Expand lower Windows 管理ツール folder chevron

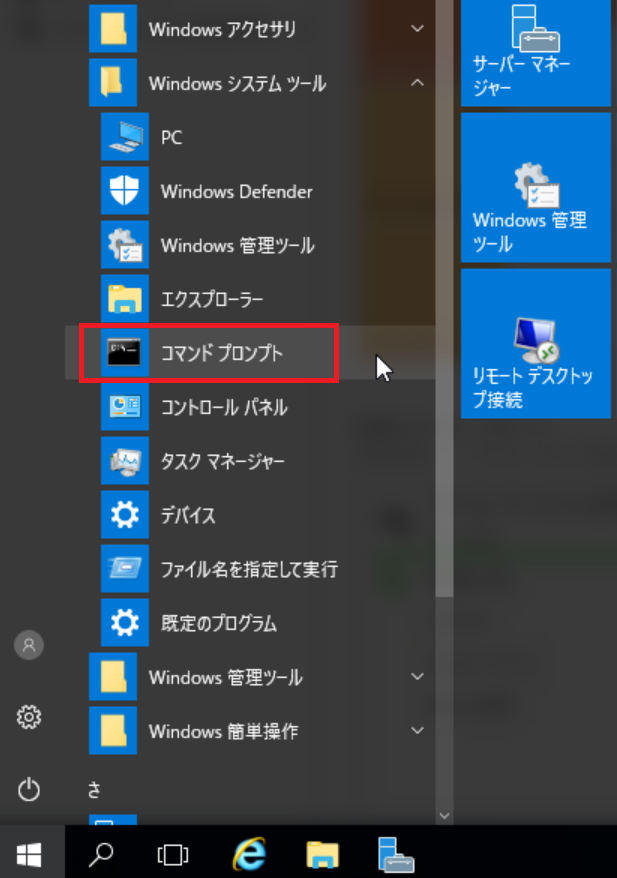point(417,676)
